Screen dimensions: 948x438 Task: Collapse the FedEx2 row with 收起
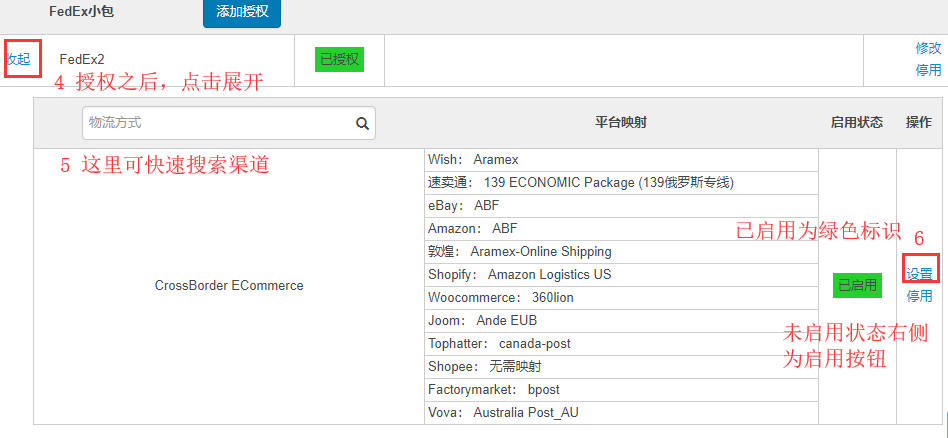pos(18,59)
